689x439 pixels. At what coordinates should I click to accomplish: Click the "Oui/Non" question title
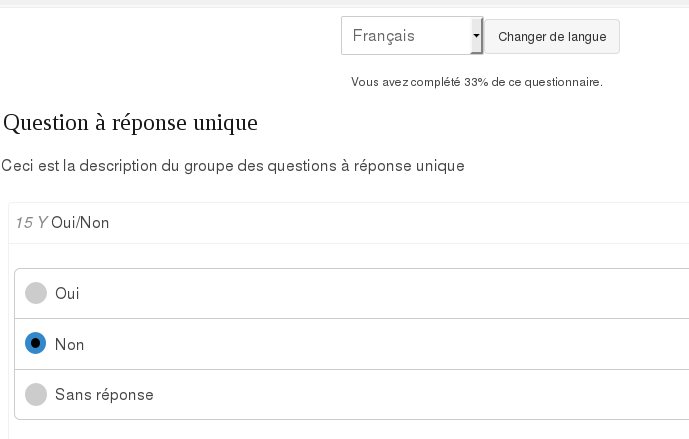[80, 223]
